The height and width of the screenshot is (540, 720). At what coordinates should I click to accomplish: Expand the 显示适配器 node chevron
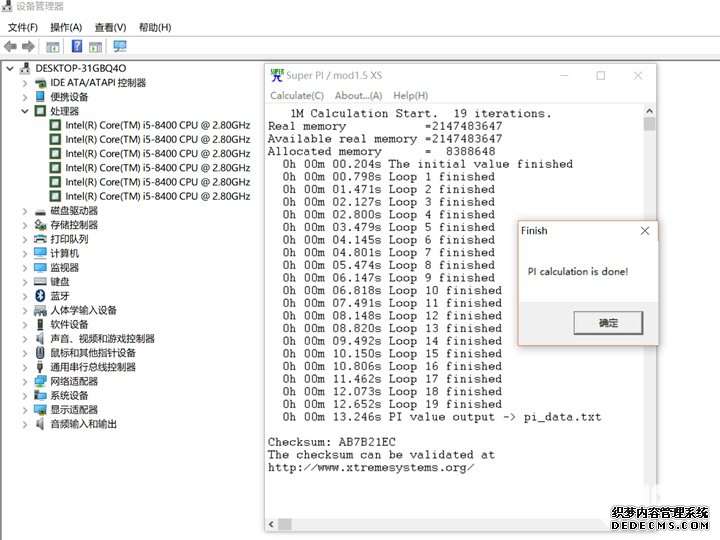(x=25, y=410)
